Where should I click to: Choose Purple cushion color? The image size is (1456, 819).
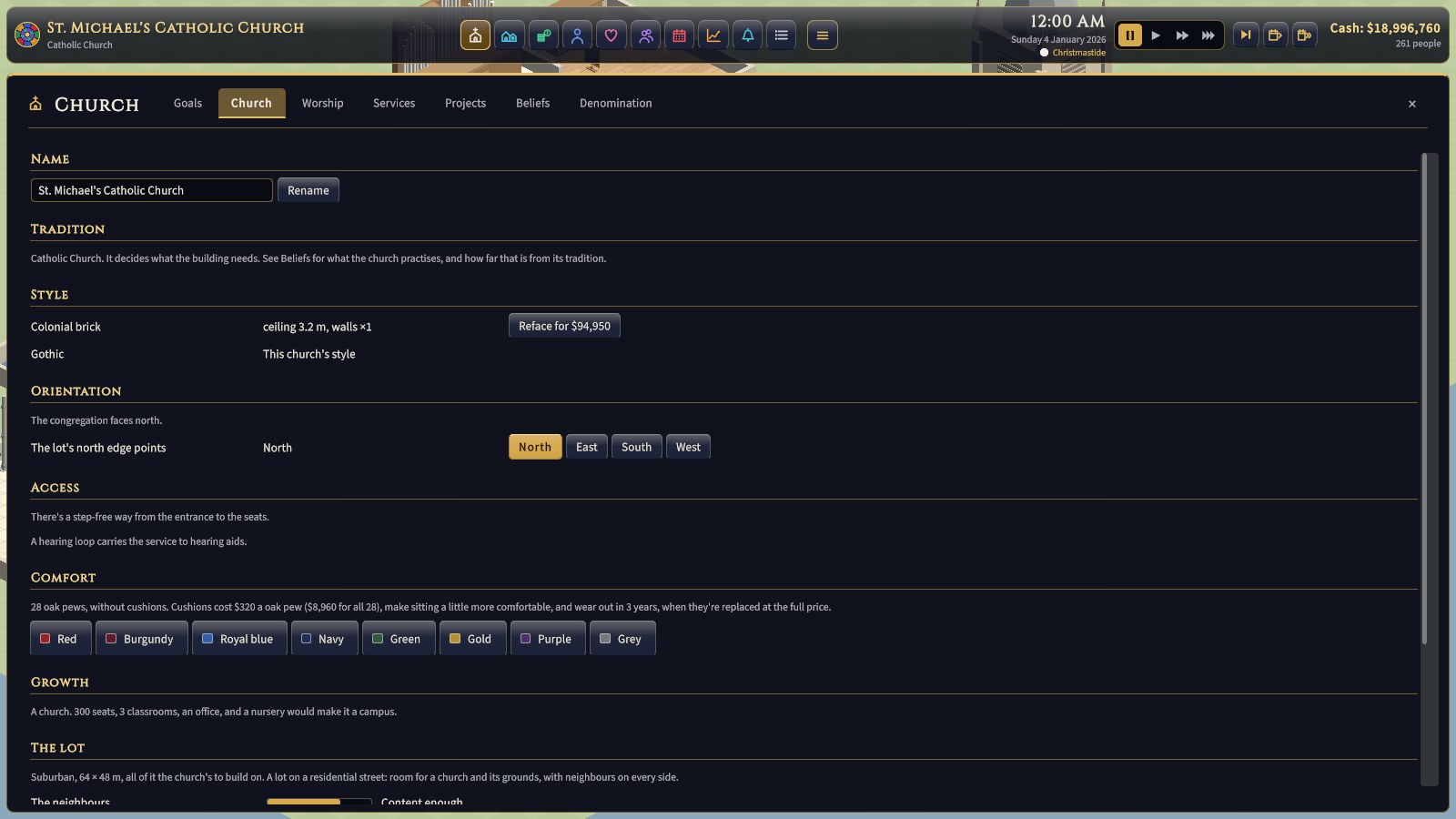point(548,639)
